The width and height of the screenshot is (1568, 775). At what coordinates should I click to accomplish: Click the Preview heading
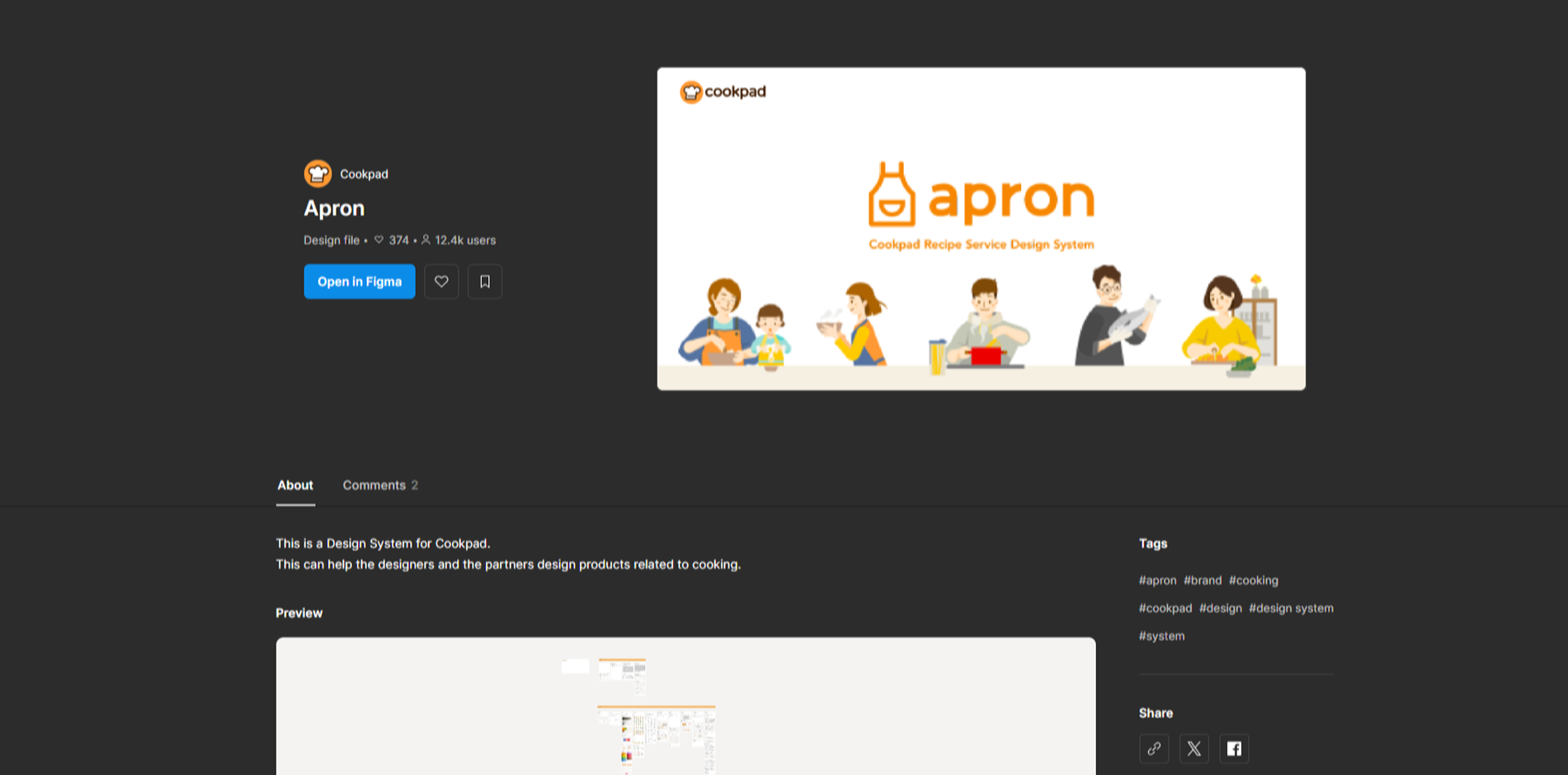pyautogui.click(x=299, y=613)
